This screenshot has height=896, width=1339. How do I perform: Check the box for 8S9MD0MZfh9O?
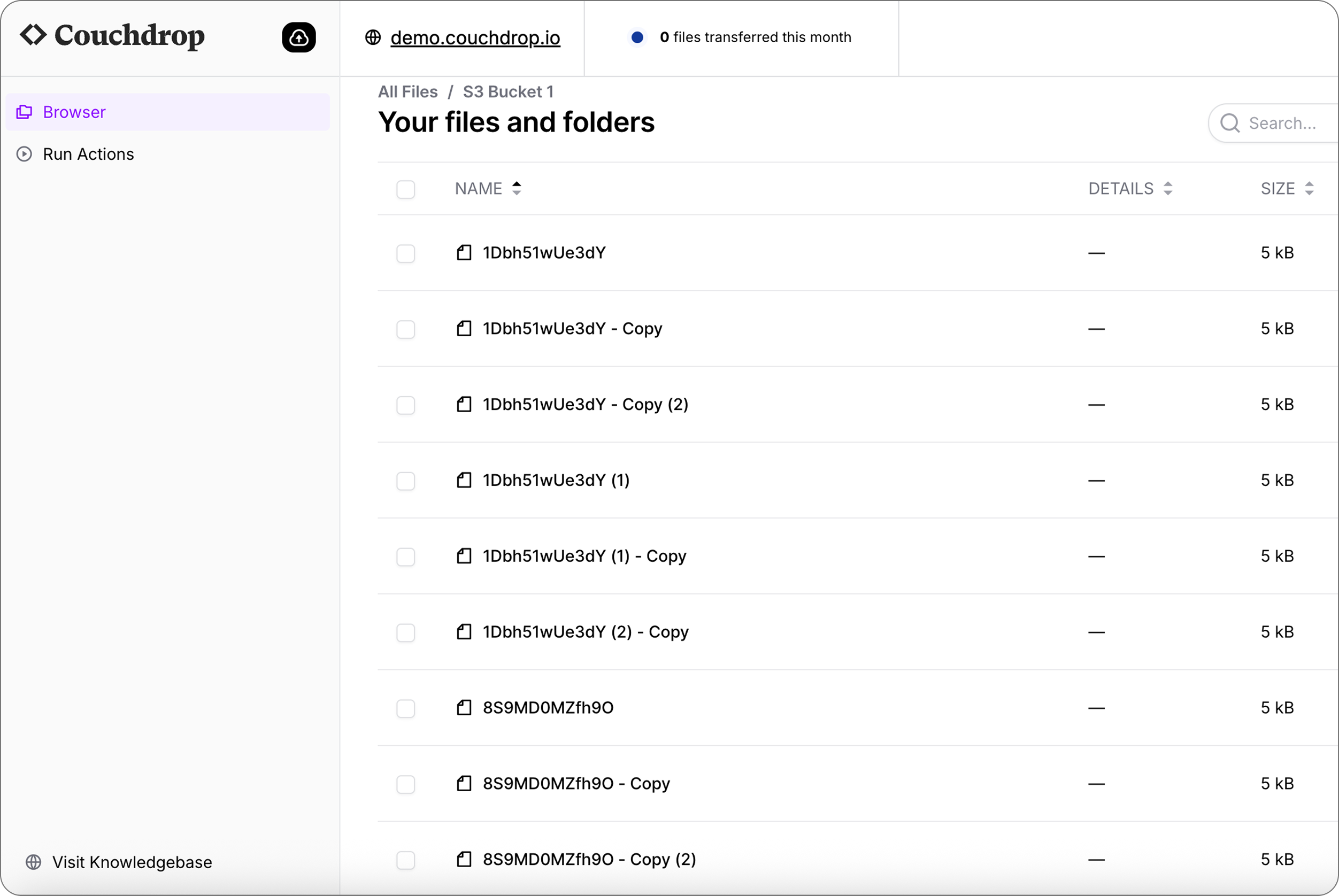pos(406,708)
